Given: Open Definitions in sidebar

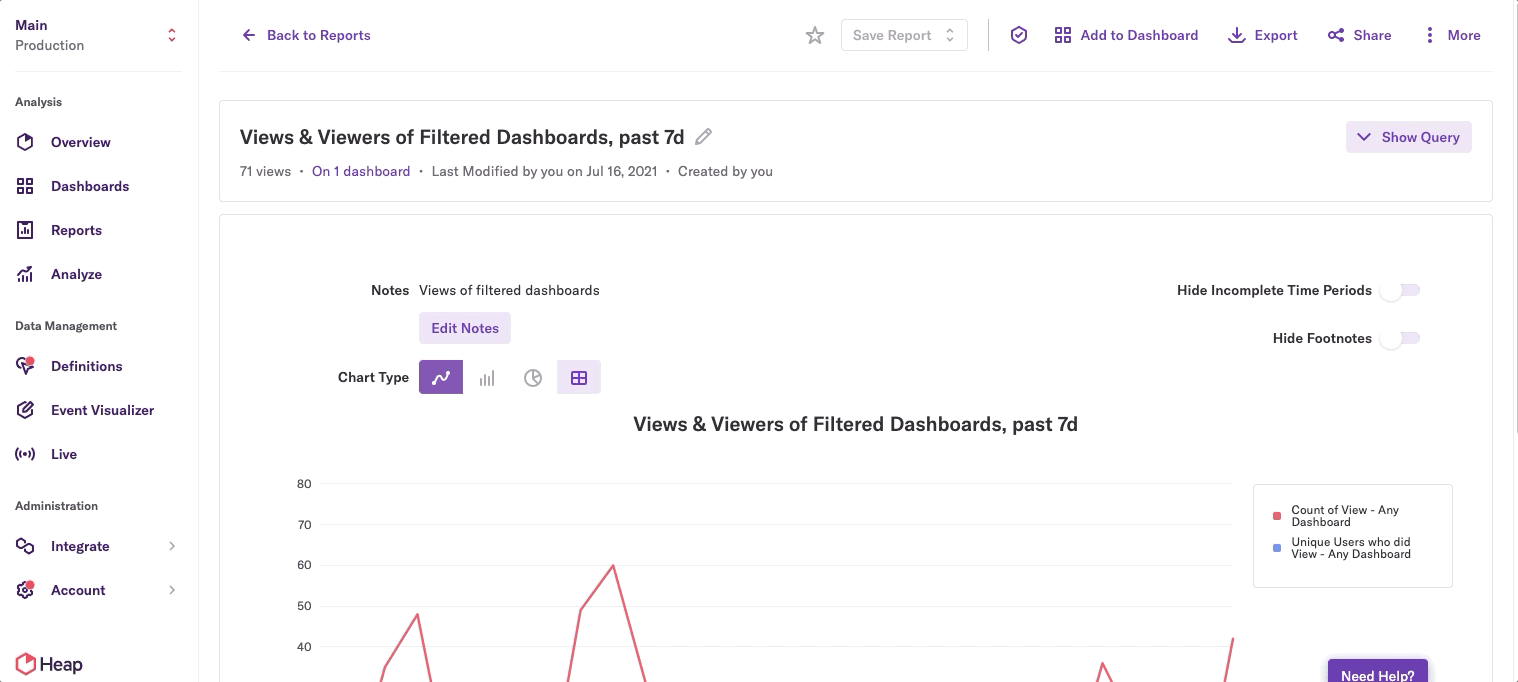Looking at the screenshot, I should pos(87,366).
